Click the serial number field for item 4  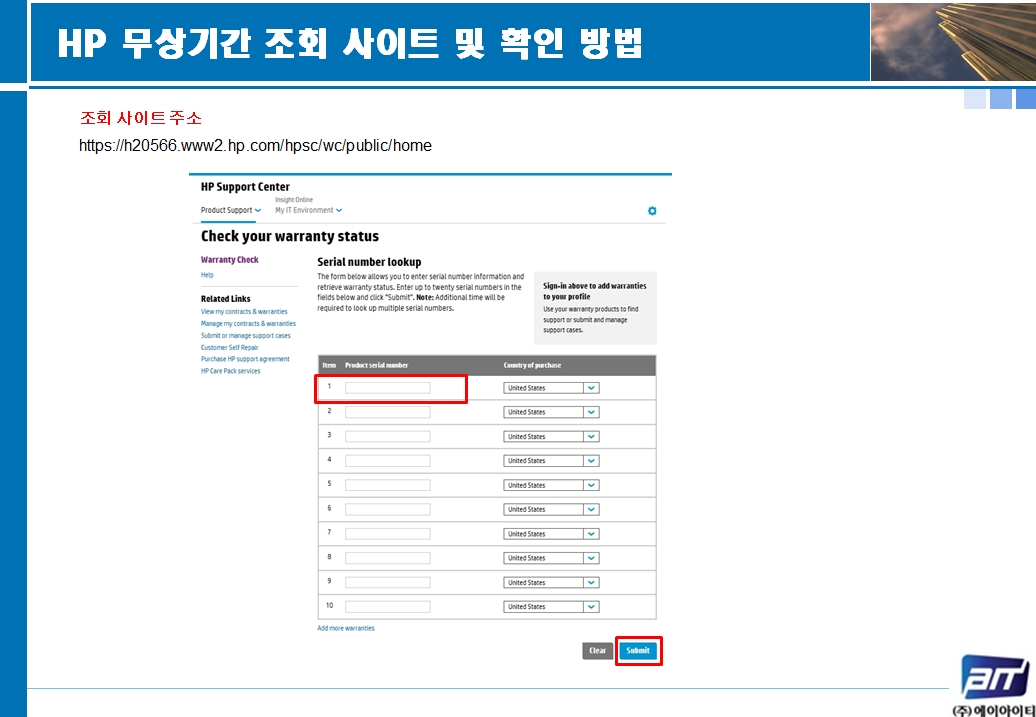point(388,461)
